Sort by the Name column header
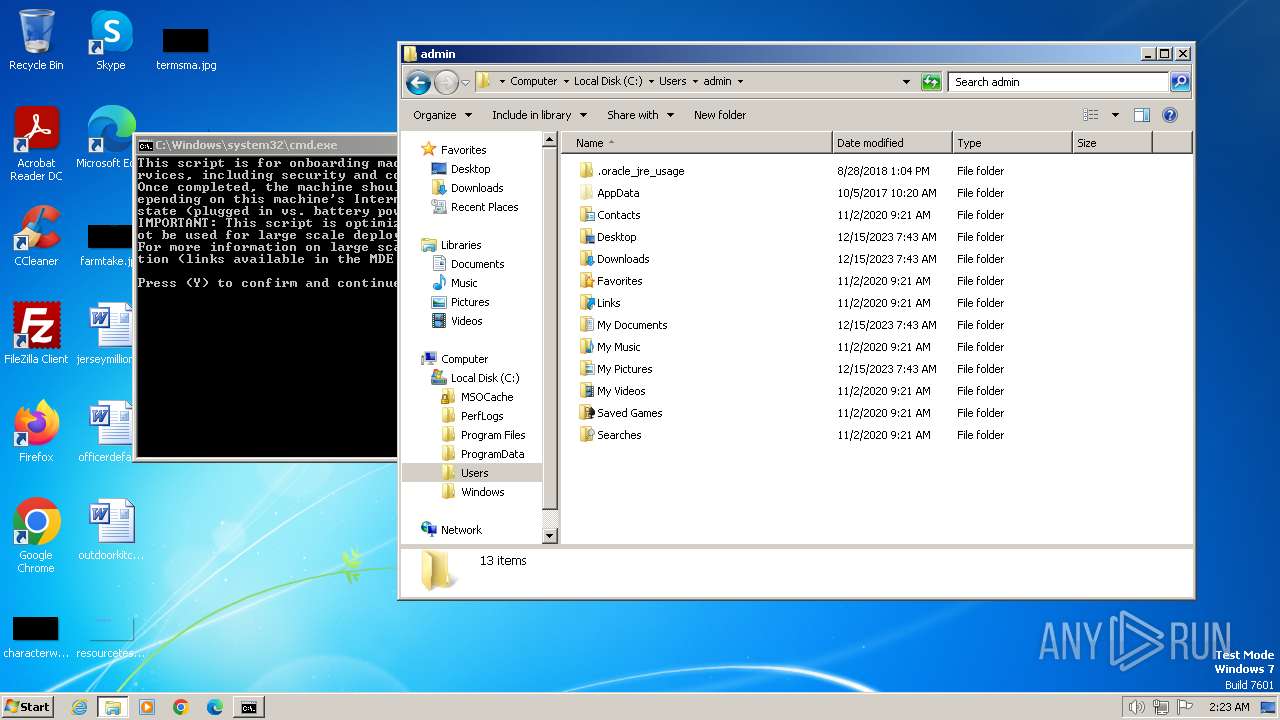 click(x=696, y=143)
